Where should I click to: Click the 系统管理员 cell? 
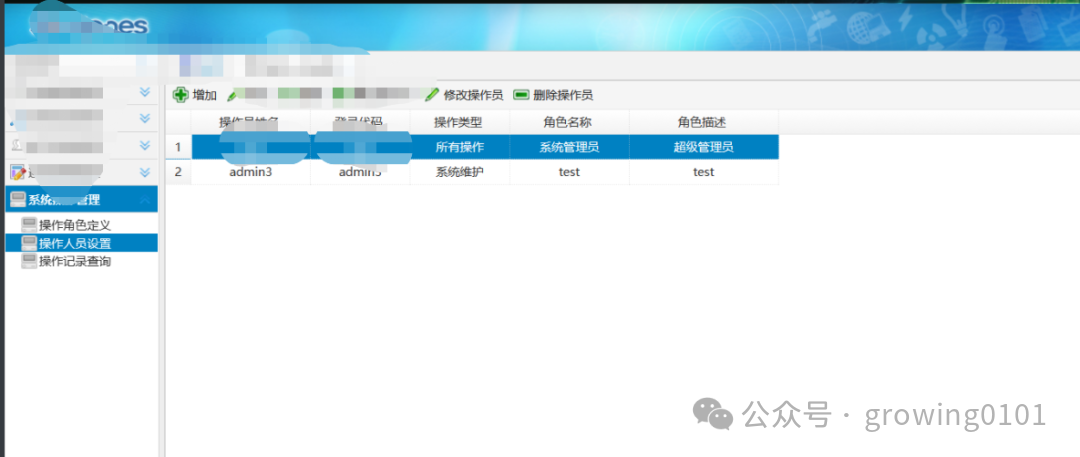pos(569,147)
